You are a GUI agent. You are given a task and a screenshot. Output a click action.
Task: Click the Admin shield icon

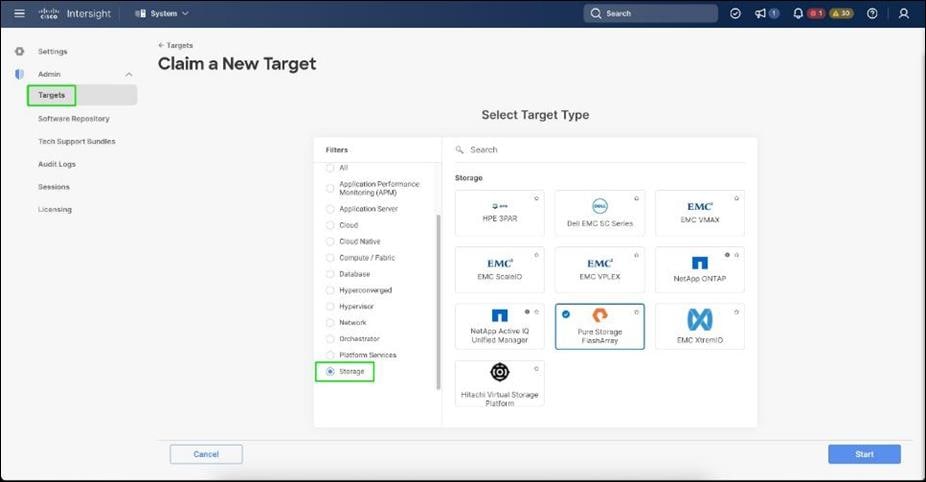[19, 74]
